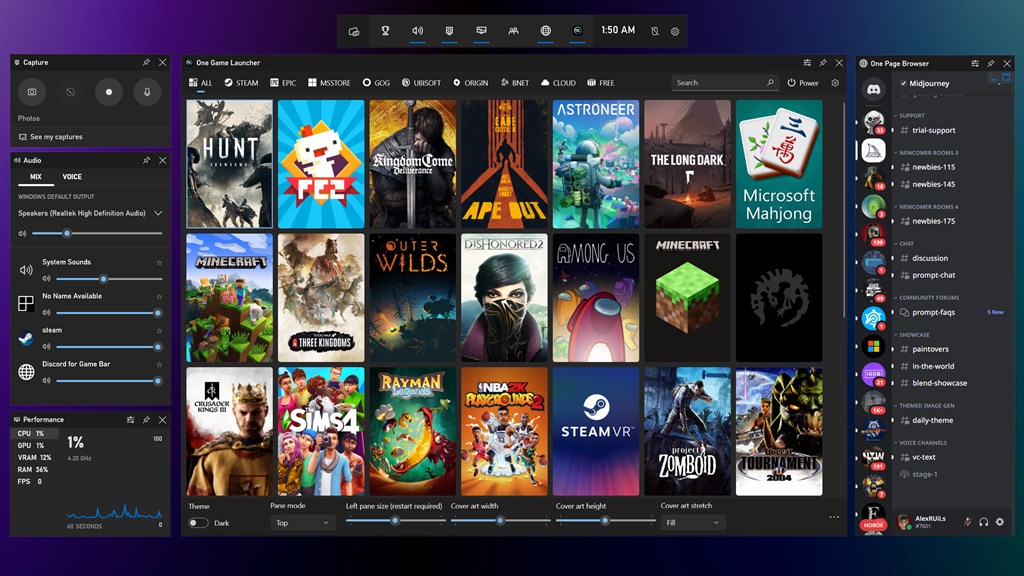This screenshot has height=576, width=1024.
Task: Click the Discord deafen headphones icon
Action: tap(984, 522)
